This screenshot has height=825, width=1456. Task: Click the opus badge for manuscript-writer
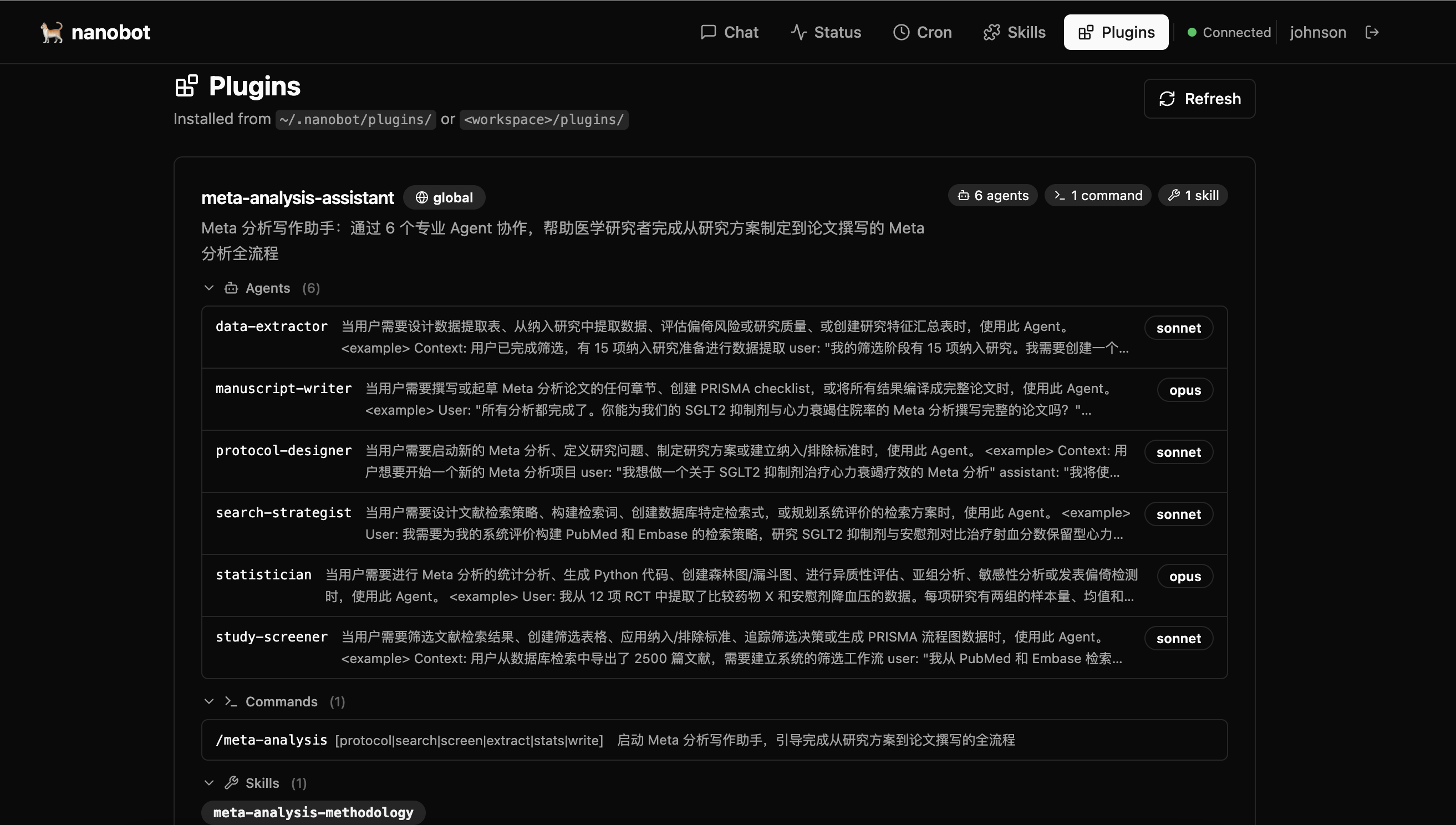tap(1185, 390)
